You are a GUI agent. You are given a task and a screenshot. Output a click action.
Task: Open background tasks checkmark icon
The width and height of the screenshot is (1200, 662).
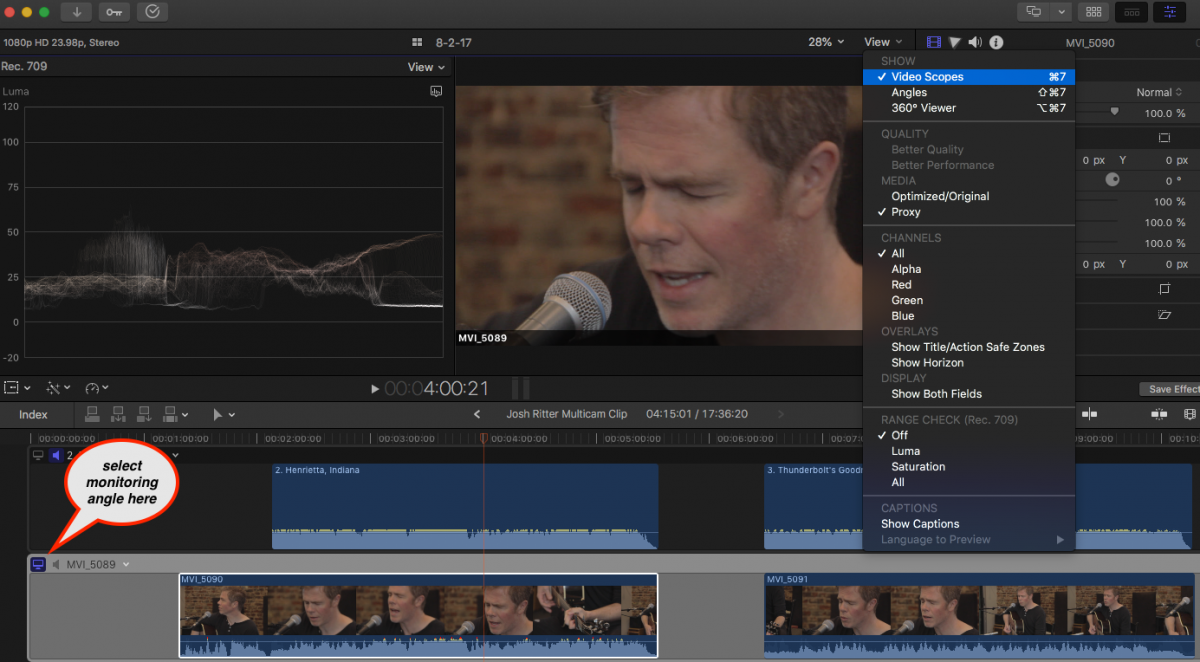coord(151,12)
